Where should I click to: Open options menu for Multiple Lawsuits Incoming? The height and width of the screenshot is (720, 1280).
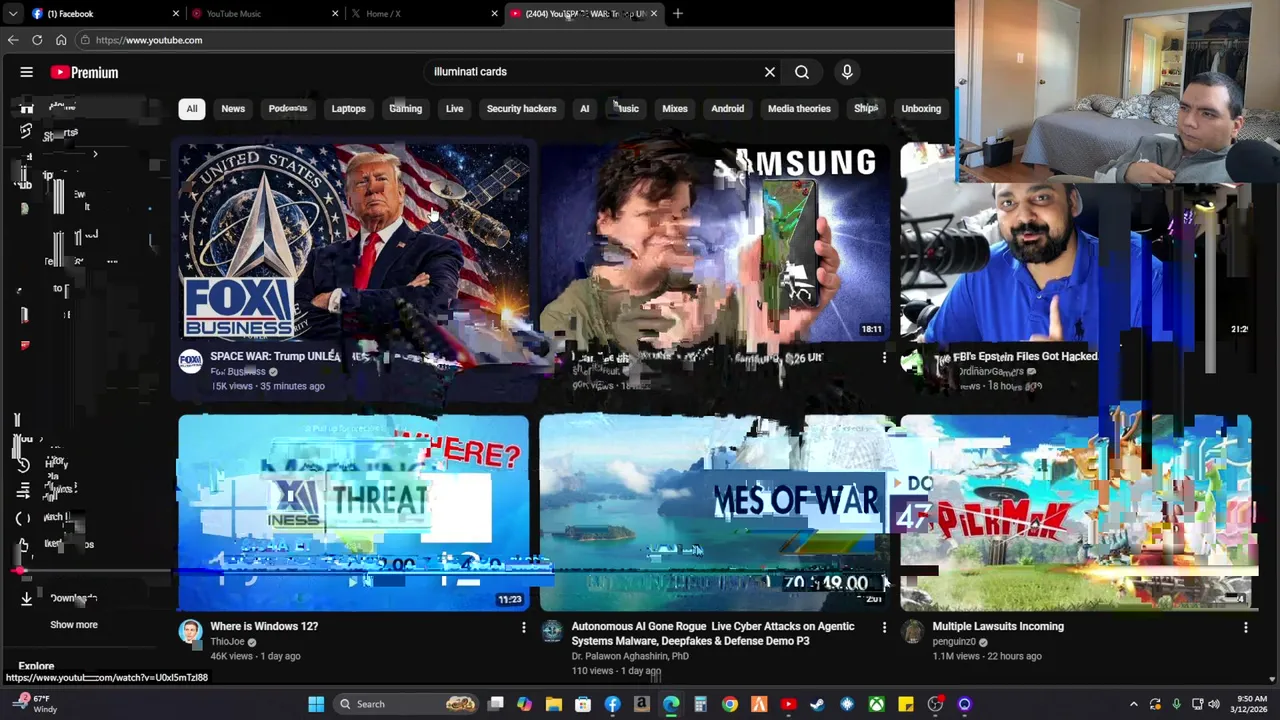[x=1245, y=627]
